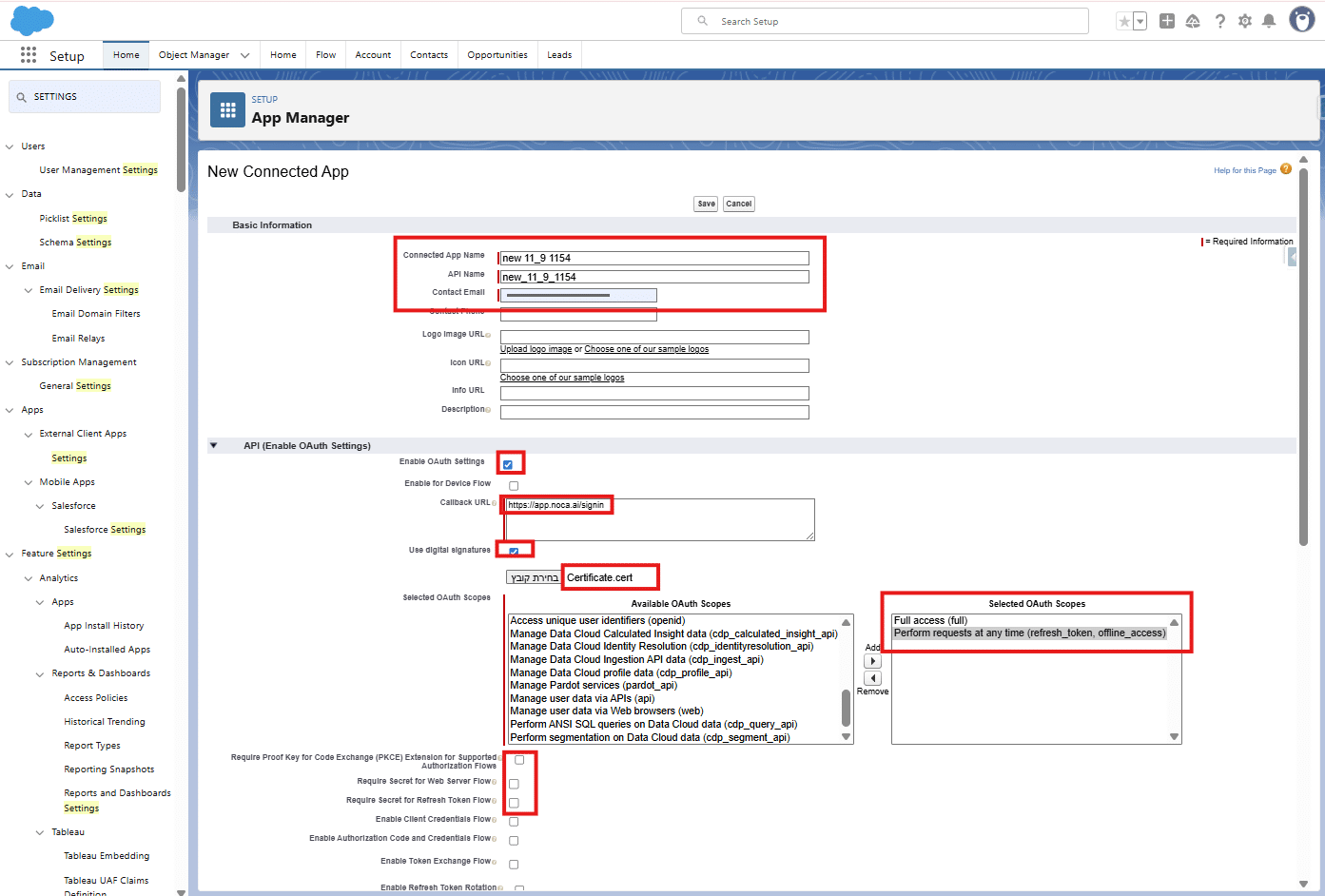Open the Setup gear icon
Viewport: 1325px width, 896px height.
1244,21
